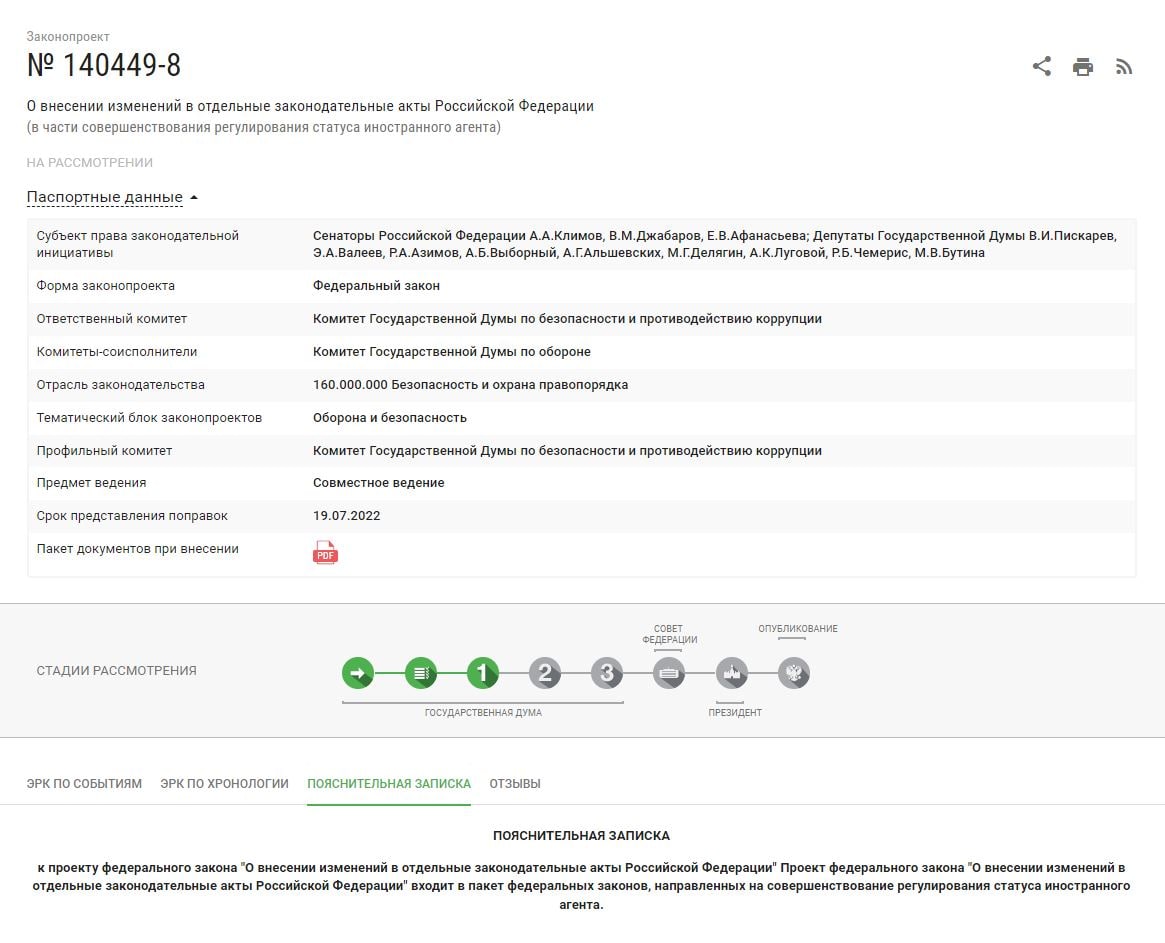The image size is (1165, 943).
Task: Click the bill number 140449-8 heading
Action: click(104, 66)
